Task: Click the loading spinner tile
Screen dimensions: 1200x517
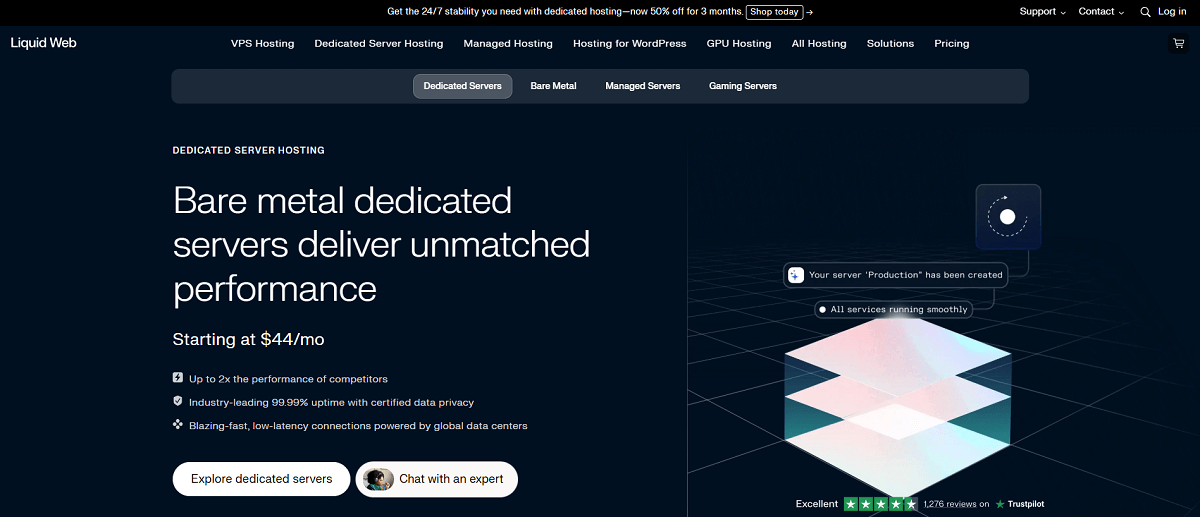Action: 1008,216
